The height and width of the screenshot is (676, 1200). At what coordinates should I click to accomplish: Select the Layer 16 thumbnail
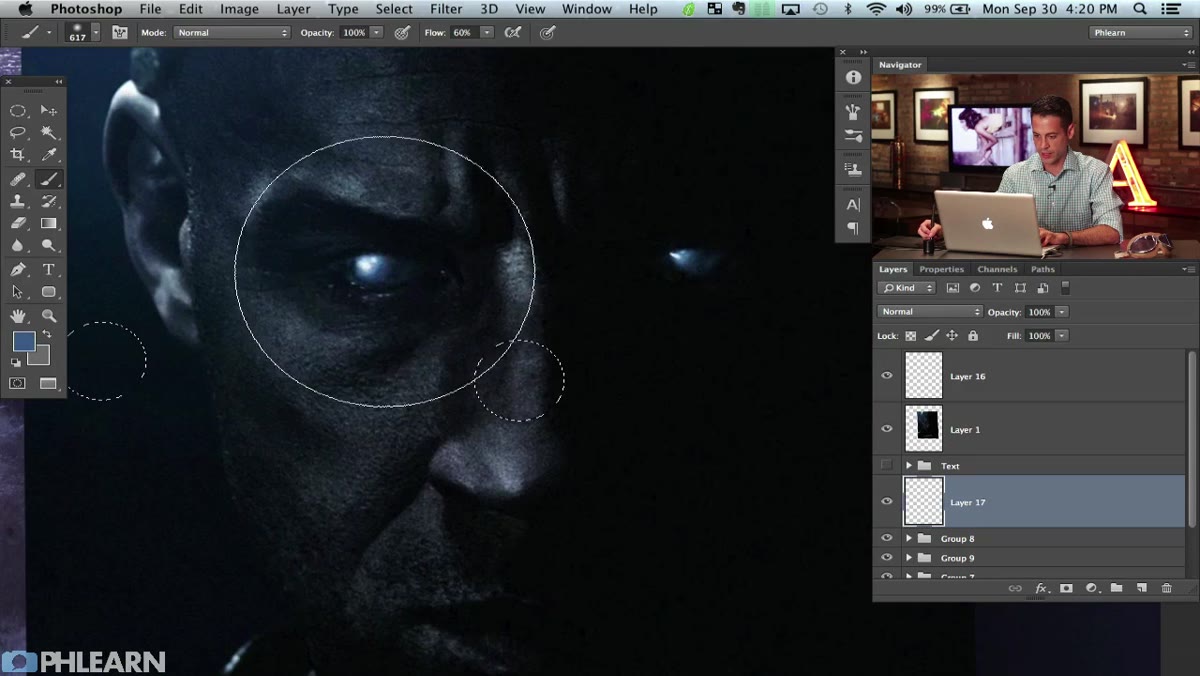(x=924, y=376)
